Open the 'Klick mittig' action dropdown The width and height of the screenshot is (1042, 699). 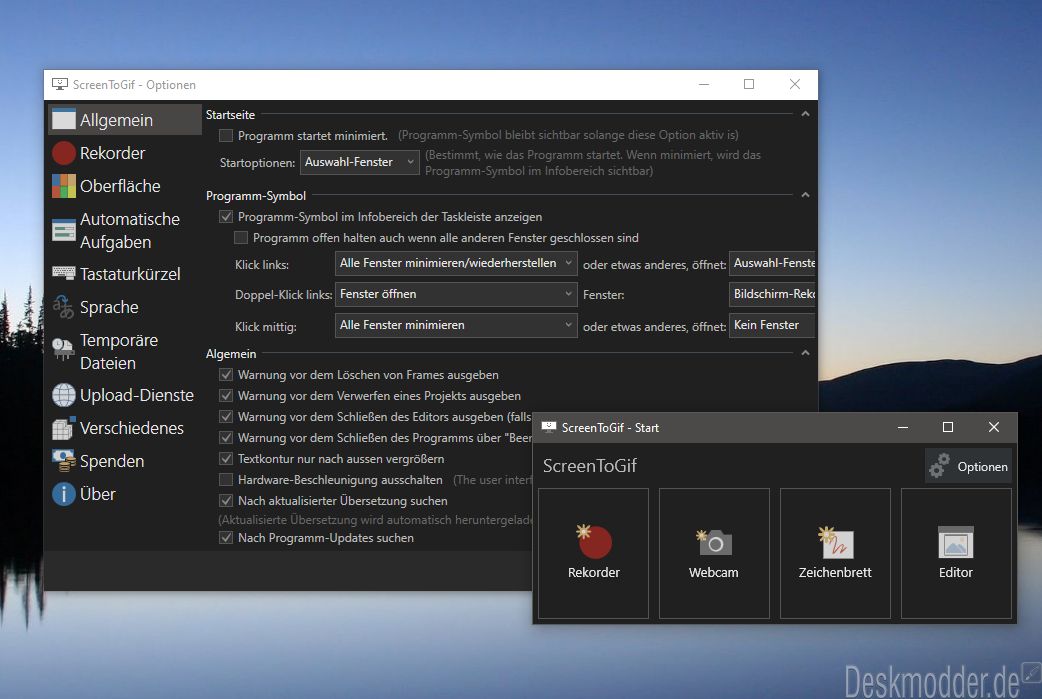click(x=456, y=326)
